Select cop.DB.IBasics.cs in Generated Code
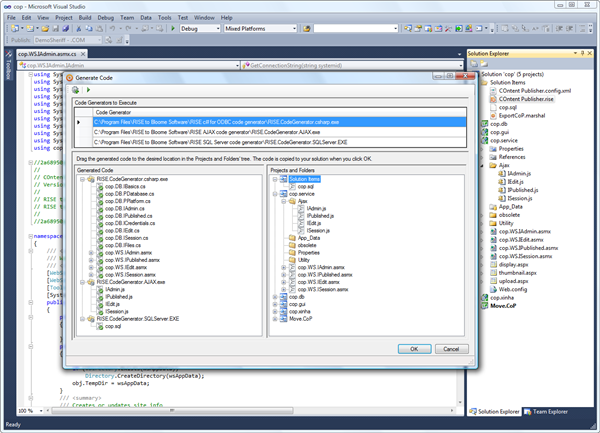Viewport: 600px width, 433px height. pyautogui.click(x=125, y=187)
